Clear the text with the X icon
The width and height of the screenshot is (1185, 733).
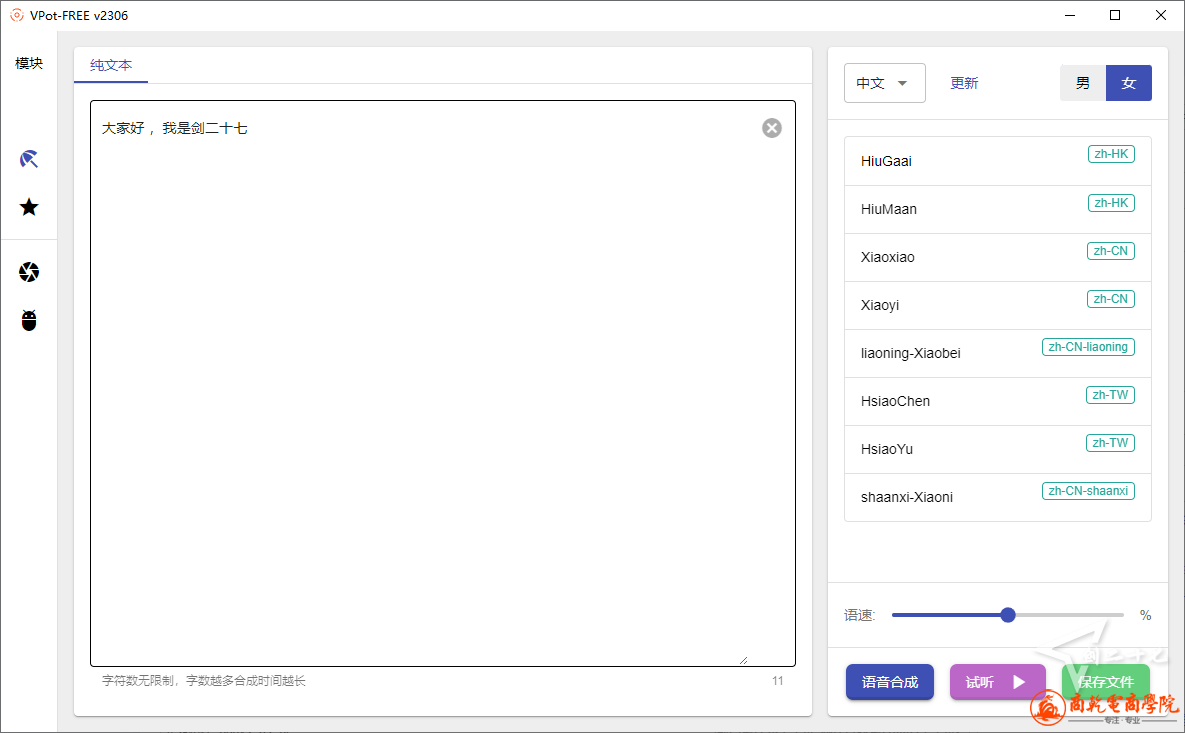coord(771,128)
